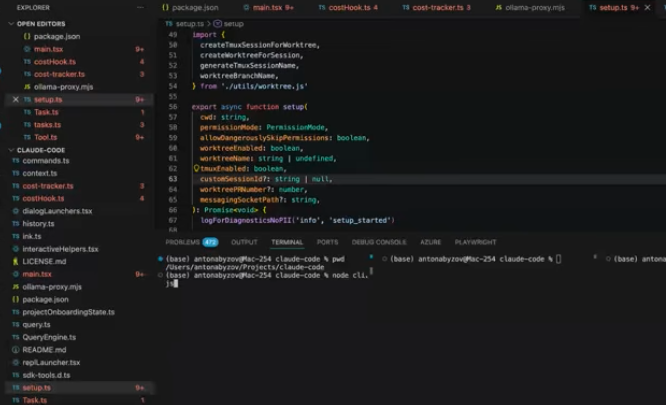
Task: Select setup.ts in the CLAUDE-CODE tree
Action: pos(37,388)
